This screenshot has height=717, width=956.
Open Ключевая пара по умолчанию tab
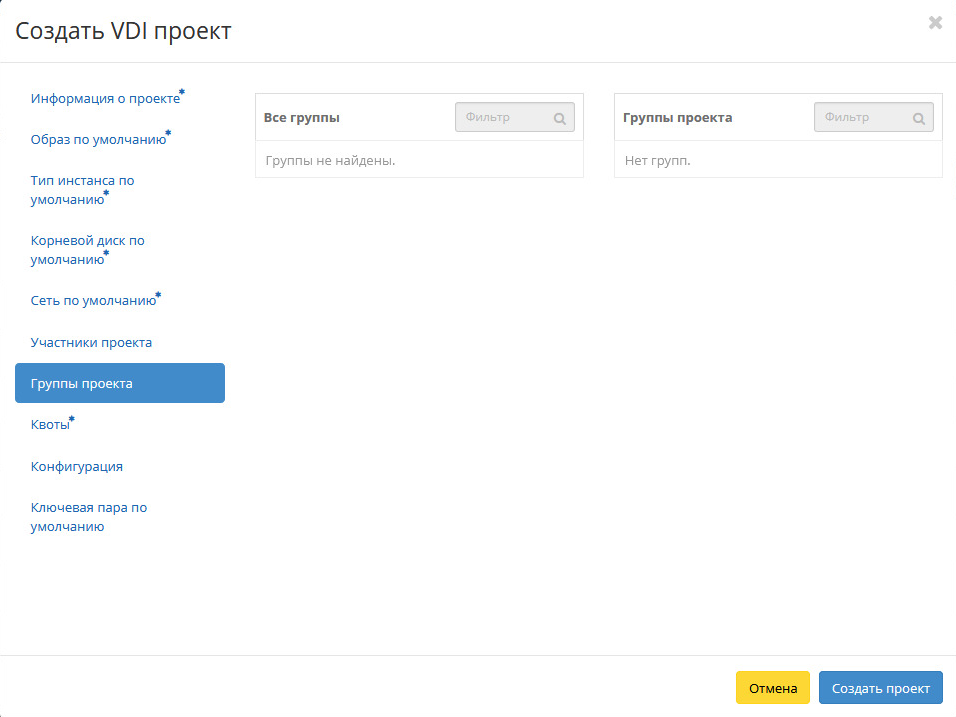click(89, 516)
